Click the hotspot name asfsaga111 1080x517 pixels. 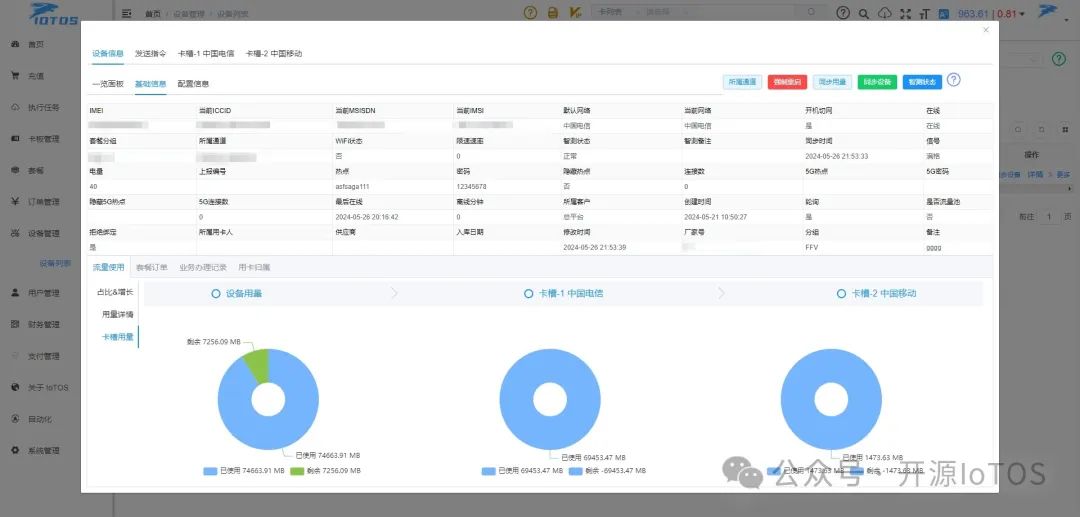(353, 187)
